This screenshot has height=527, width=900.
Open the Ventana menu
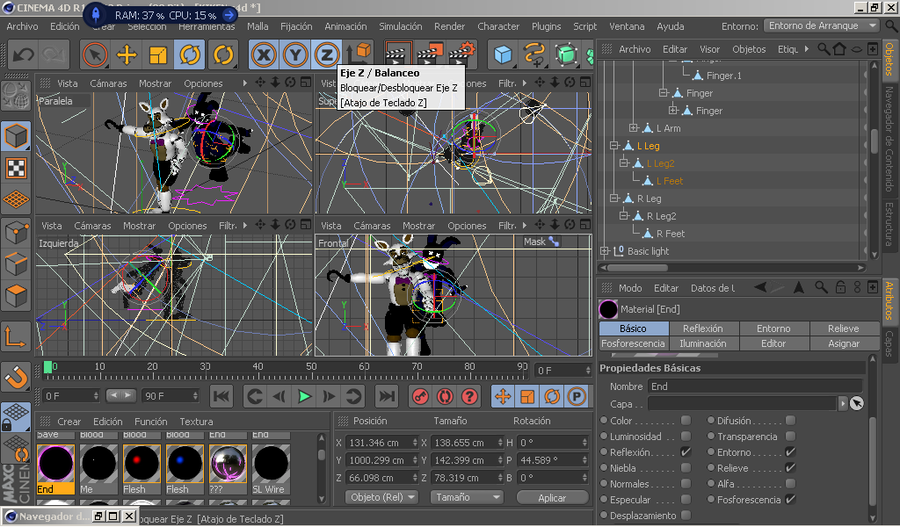(x=626, y=26)
